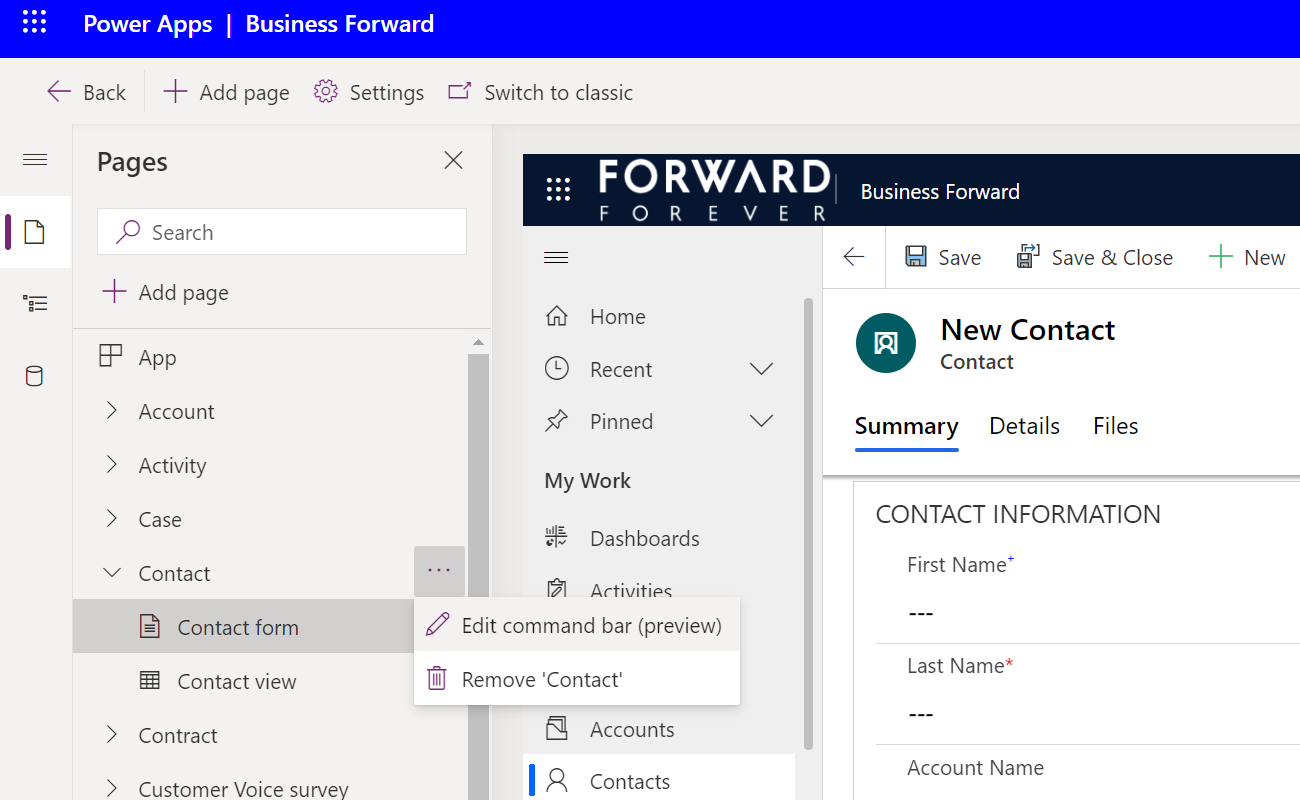
Task: Click the New Contact title
Action: tap(1027, 329)
